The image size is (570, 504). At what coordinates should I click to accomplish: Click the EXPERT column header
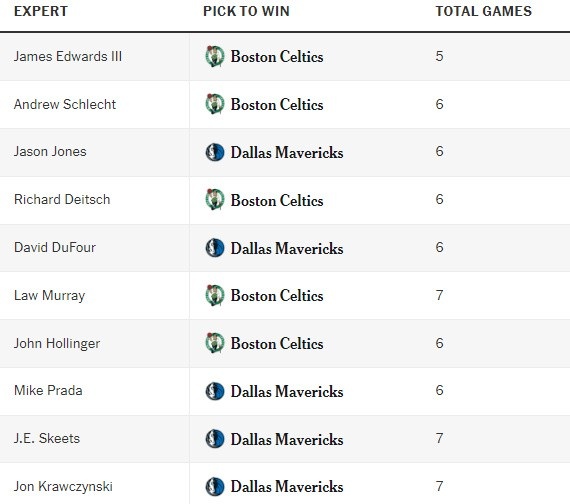(x=41, y=11)
